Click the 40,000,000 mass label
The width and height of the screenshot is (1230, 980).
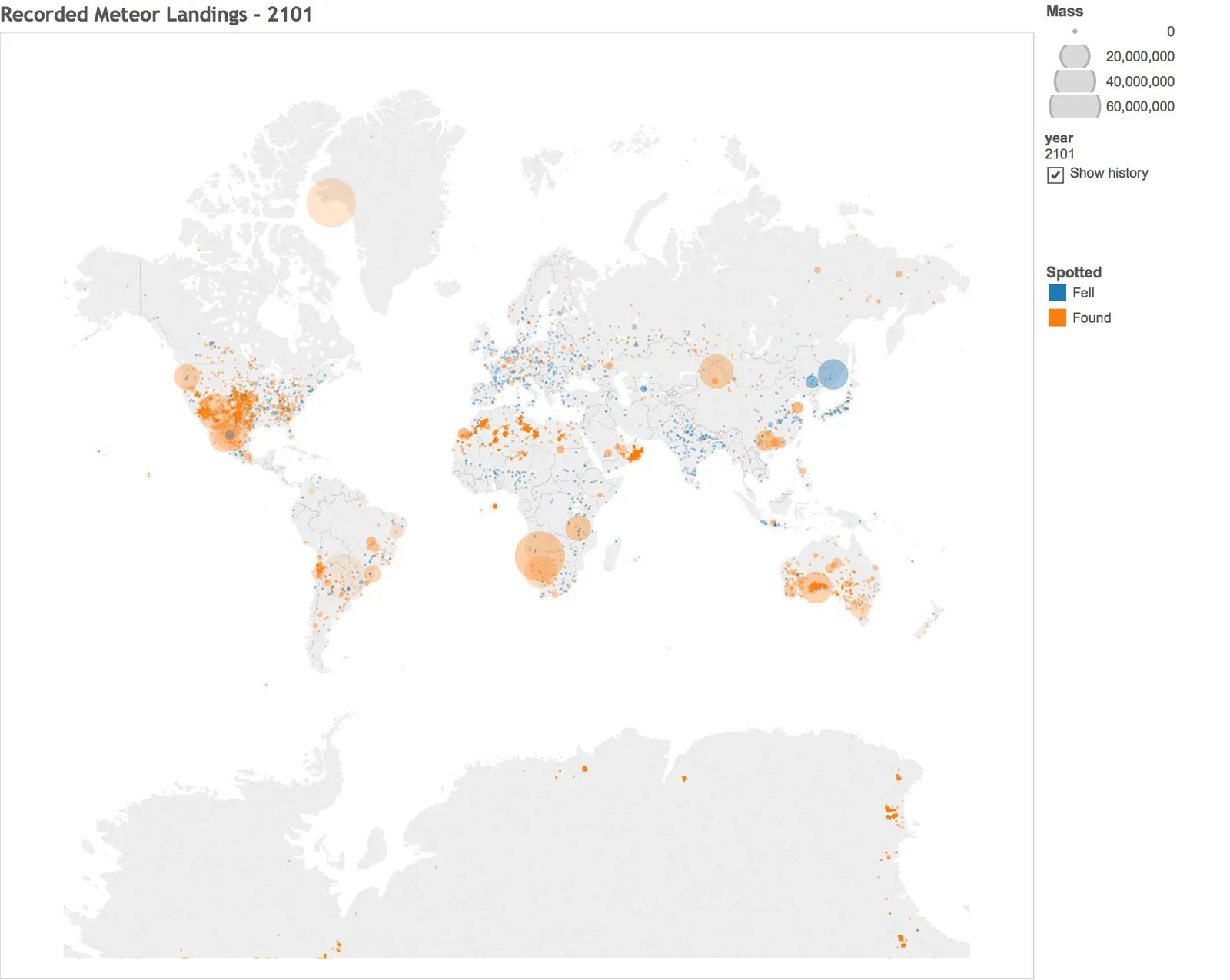pos(1140,81)
